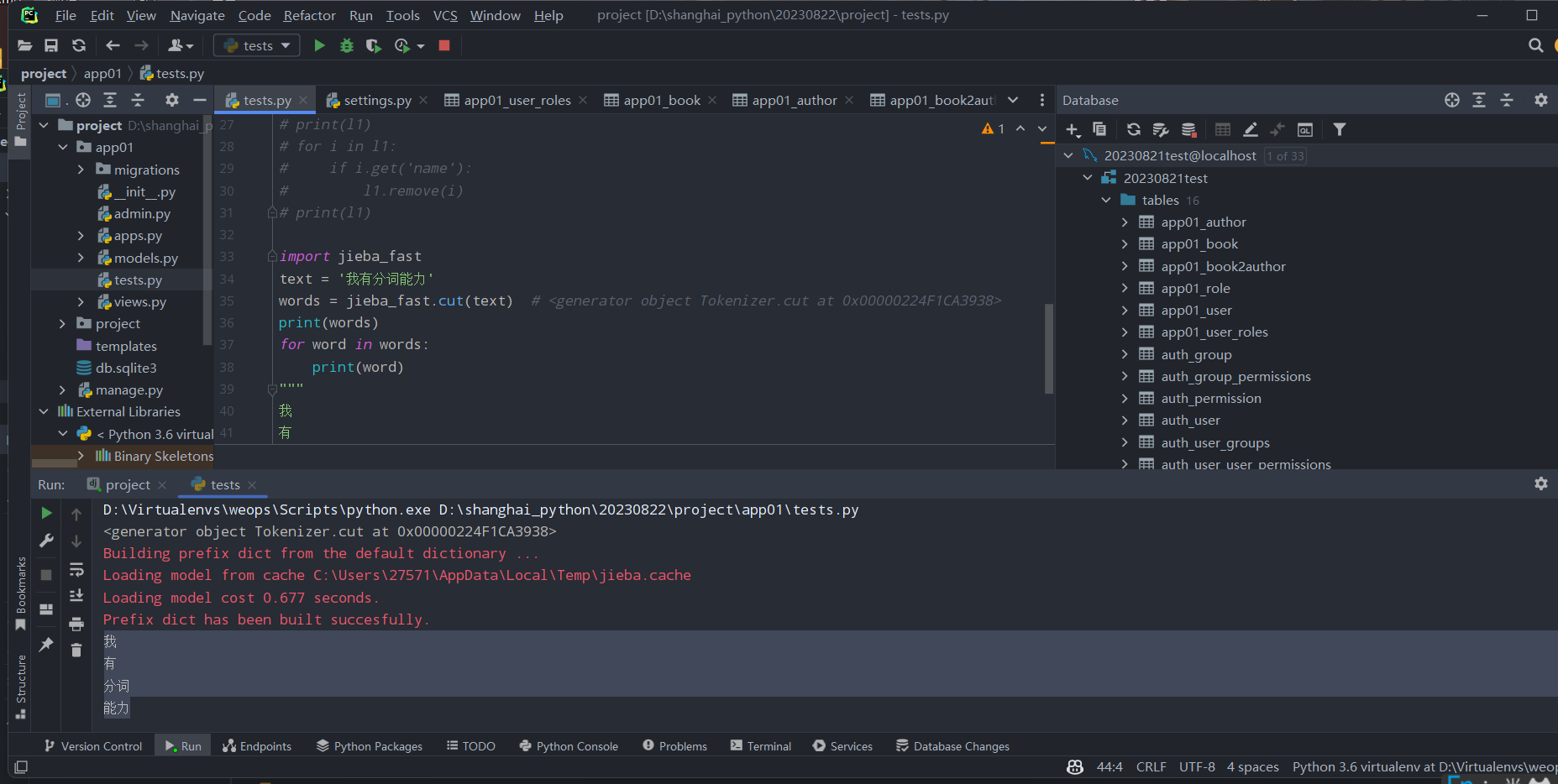Clear console output with trash icon
Screen dimensions: 1558x784
(76, 651)
